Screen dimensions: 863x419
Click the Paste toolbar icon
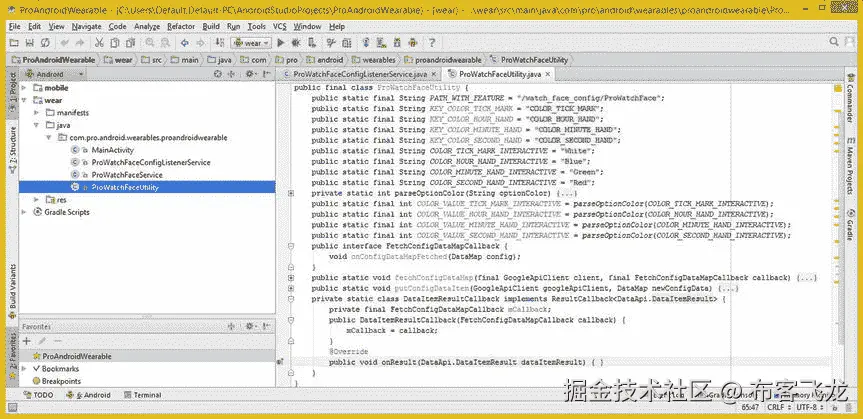(x=130, y=42)
